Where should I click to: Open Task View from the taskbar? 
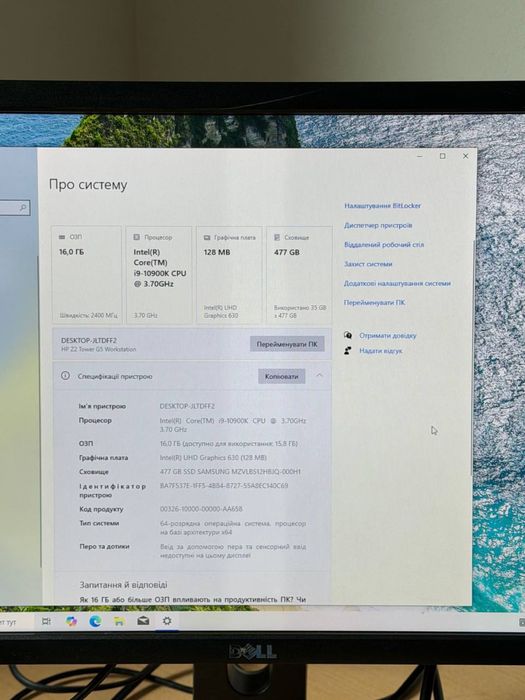[46, 621]
